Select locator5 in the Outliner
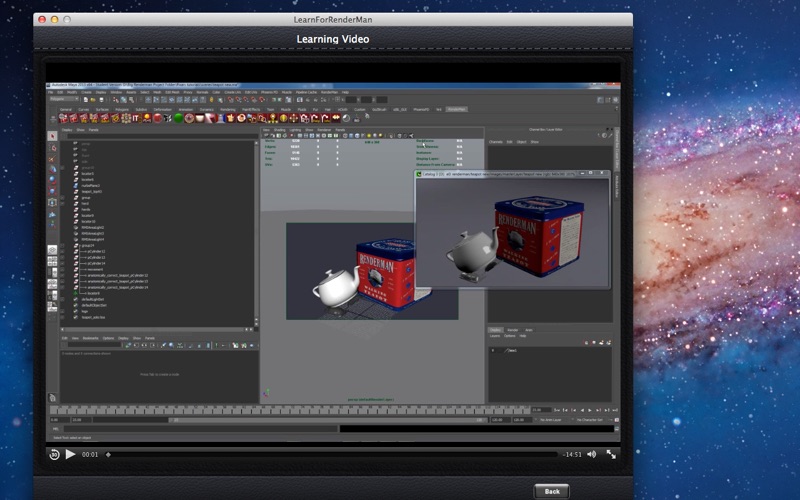The height and width of the screenshot is (500, 800). 87,174
